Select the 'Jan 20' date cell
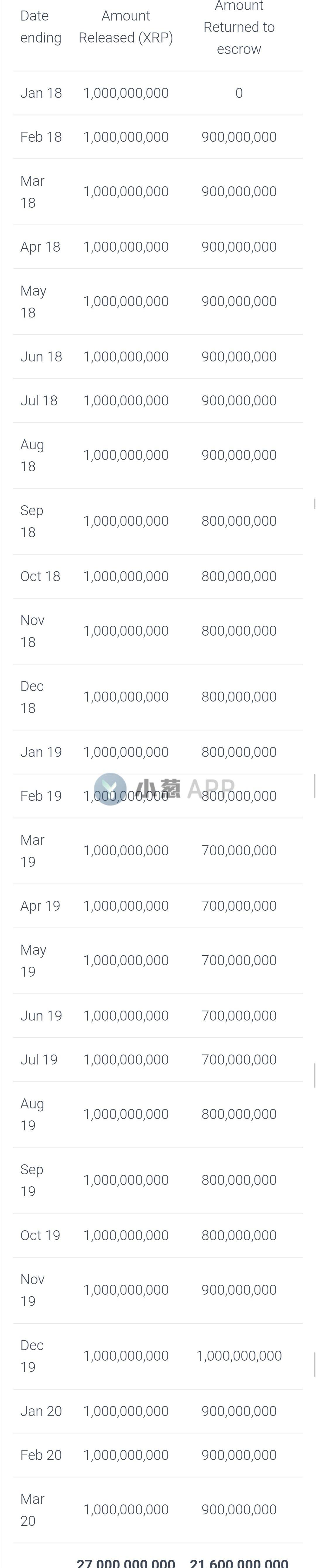316x1568 pixels. pos(41,1411)
